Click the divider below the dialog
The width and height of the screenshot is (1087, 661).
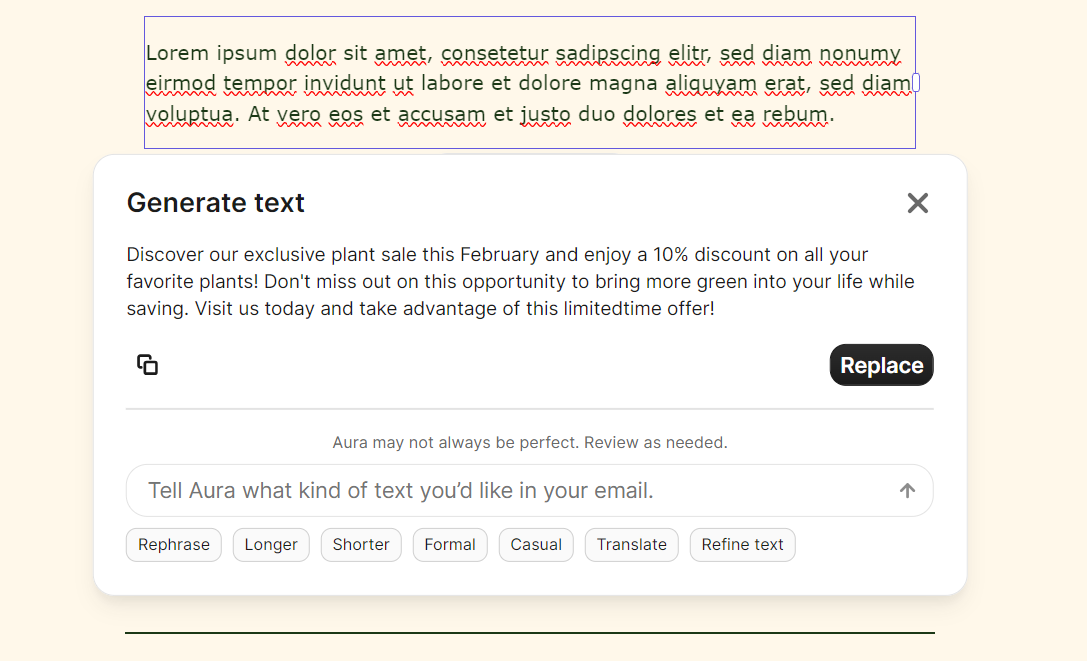pyautogui.click(x=529, y=633)
